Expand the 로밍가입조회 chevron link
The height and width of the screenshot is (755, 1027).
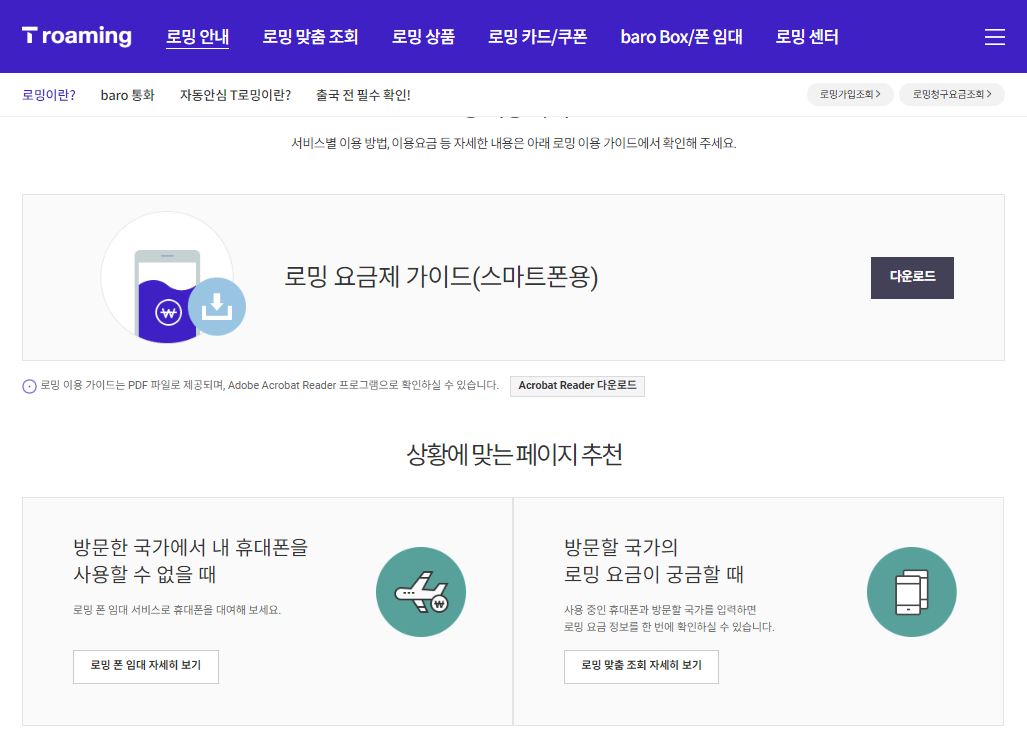coord(849,94)
